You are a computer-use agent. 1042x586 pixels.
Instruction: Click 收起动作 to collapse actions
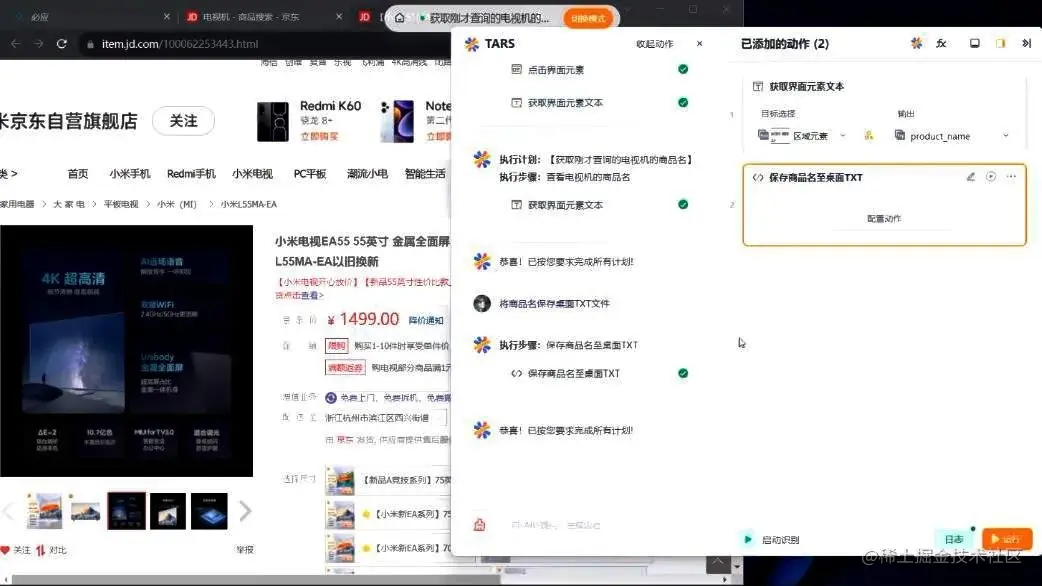[x=655, y=44]
